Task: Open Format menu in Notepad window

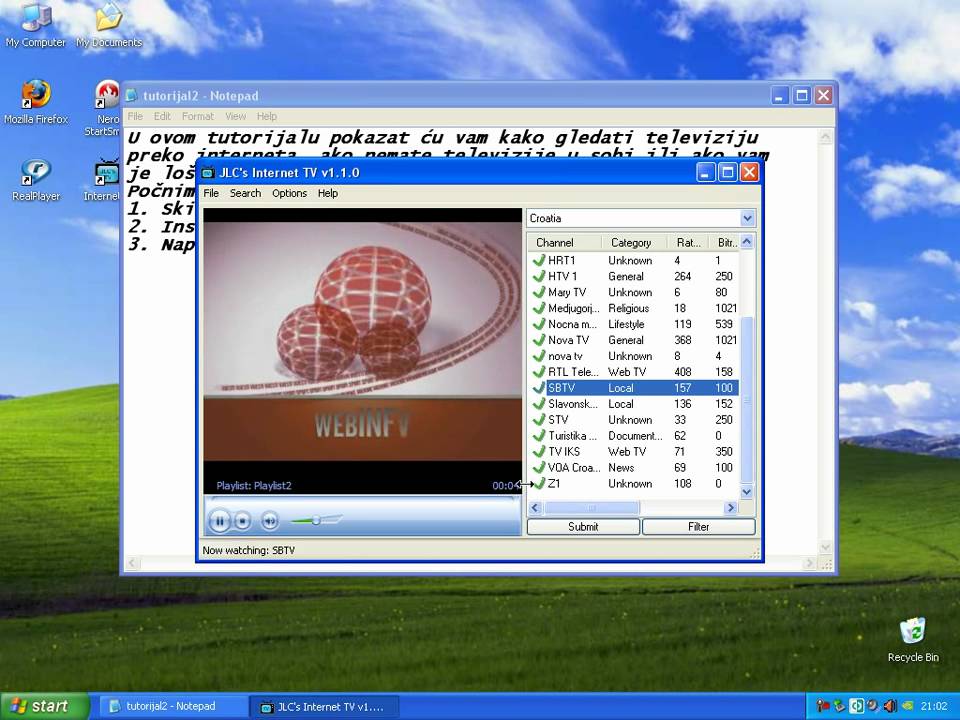Action: click(197, 116)
